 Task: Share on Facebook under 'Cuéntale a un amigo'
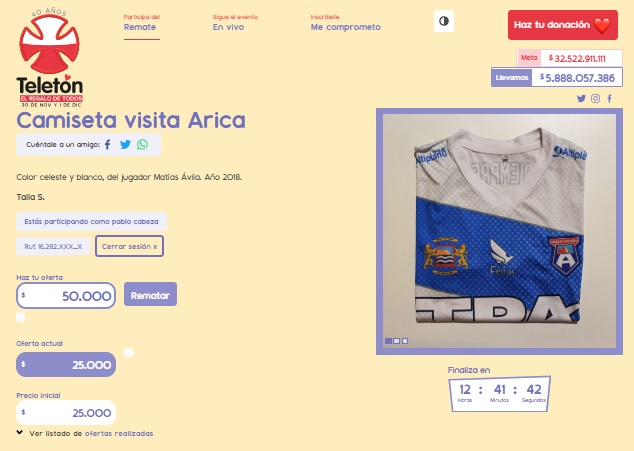pyautogui.click(x=108, y=144)
